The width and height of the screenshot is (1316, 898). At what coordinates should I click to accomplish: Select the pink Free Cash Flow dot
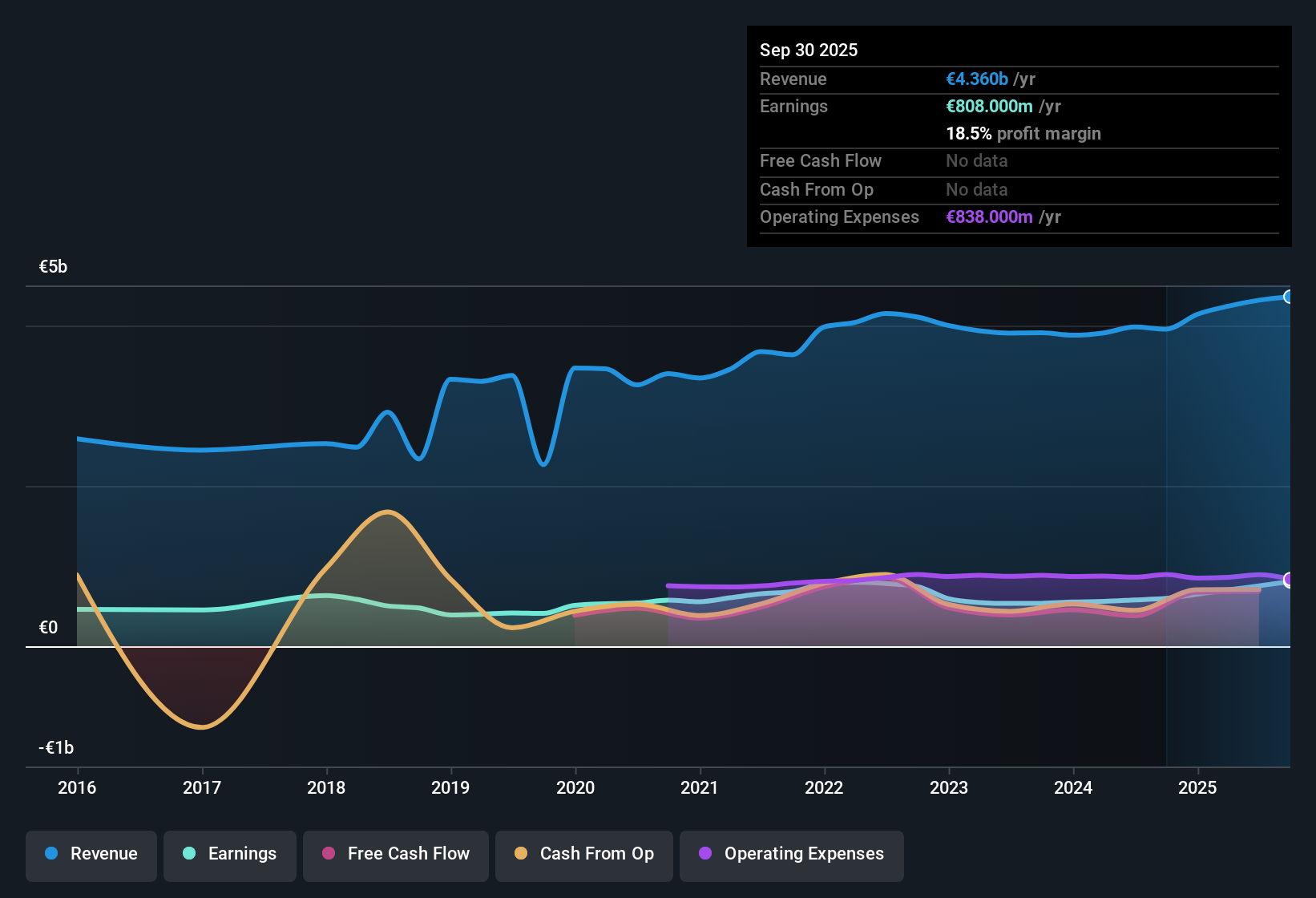click(327, 854)
